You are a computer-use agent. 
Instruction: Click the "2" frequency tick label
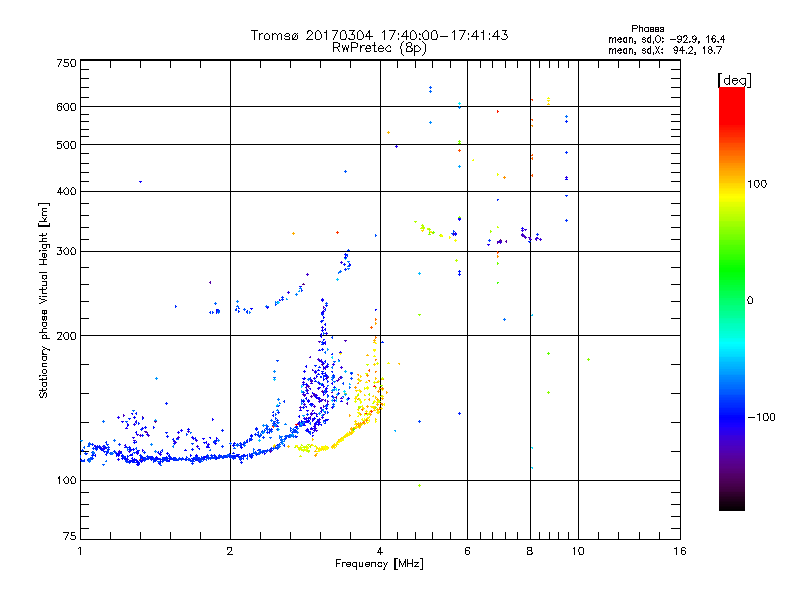click(230, 551)
